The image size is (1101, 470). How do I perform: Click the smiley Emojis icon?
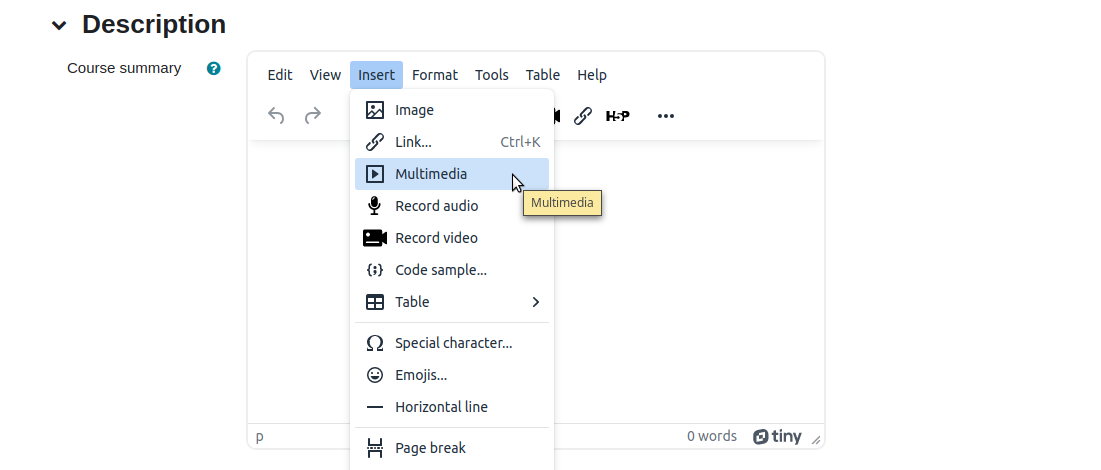coord(375,375)
